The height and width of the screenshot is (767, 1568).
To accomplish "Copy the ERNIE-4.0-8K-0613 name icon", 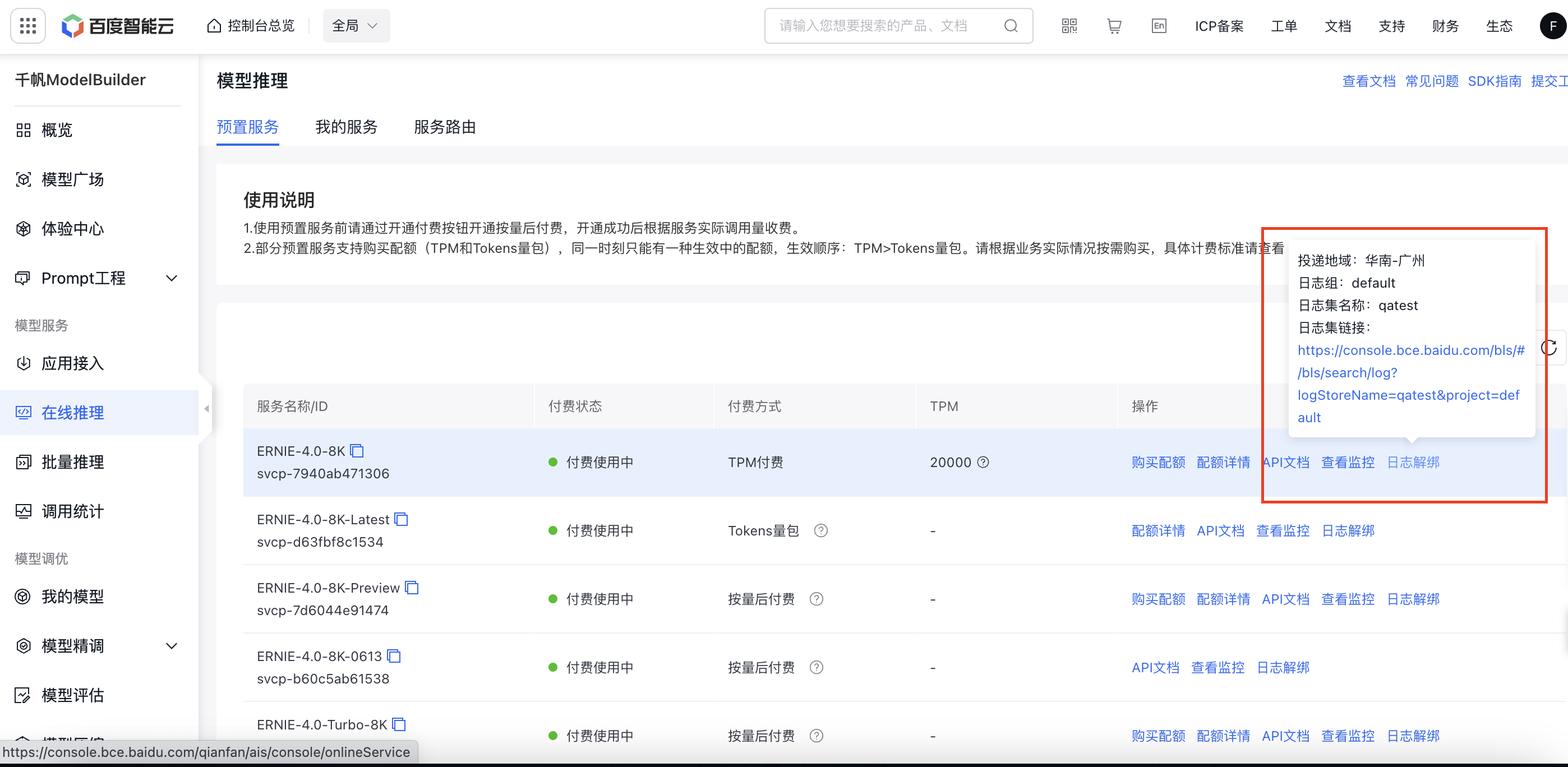I will (x=394, y=656).
